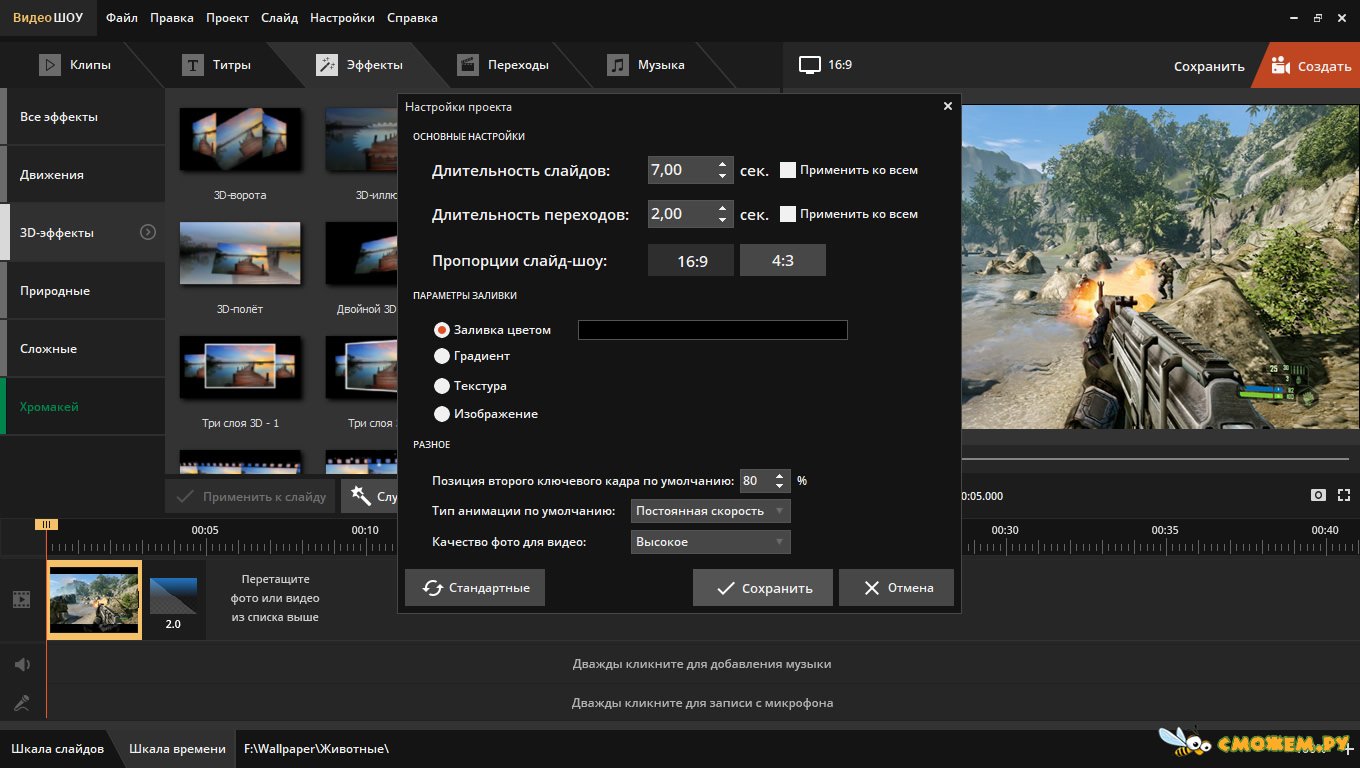Open the Файл menu

(x=122, y=18)
